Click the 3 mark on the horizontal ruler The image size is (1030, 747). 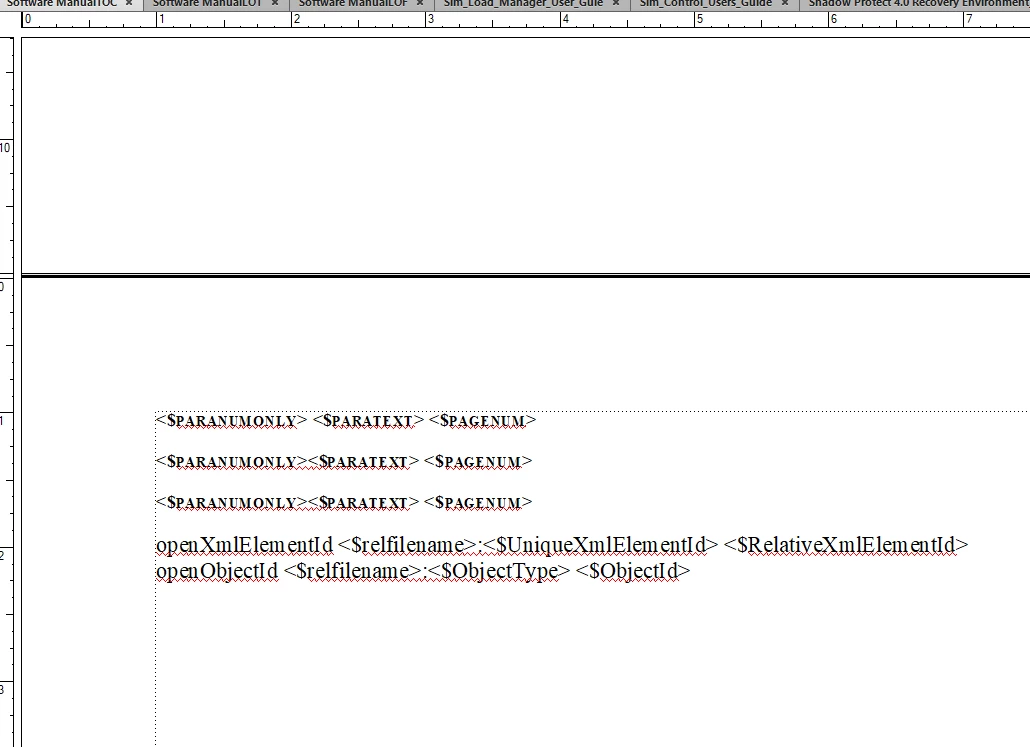click(430, 19)
